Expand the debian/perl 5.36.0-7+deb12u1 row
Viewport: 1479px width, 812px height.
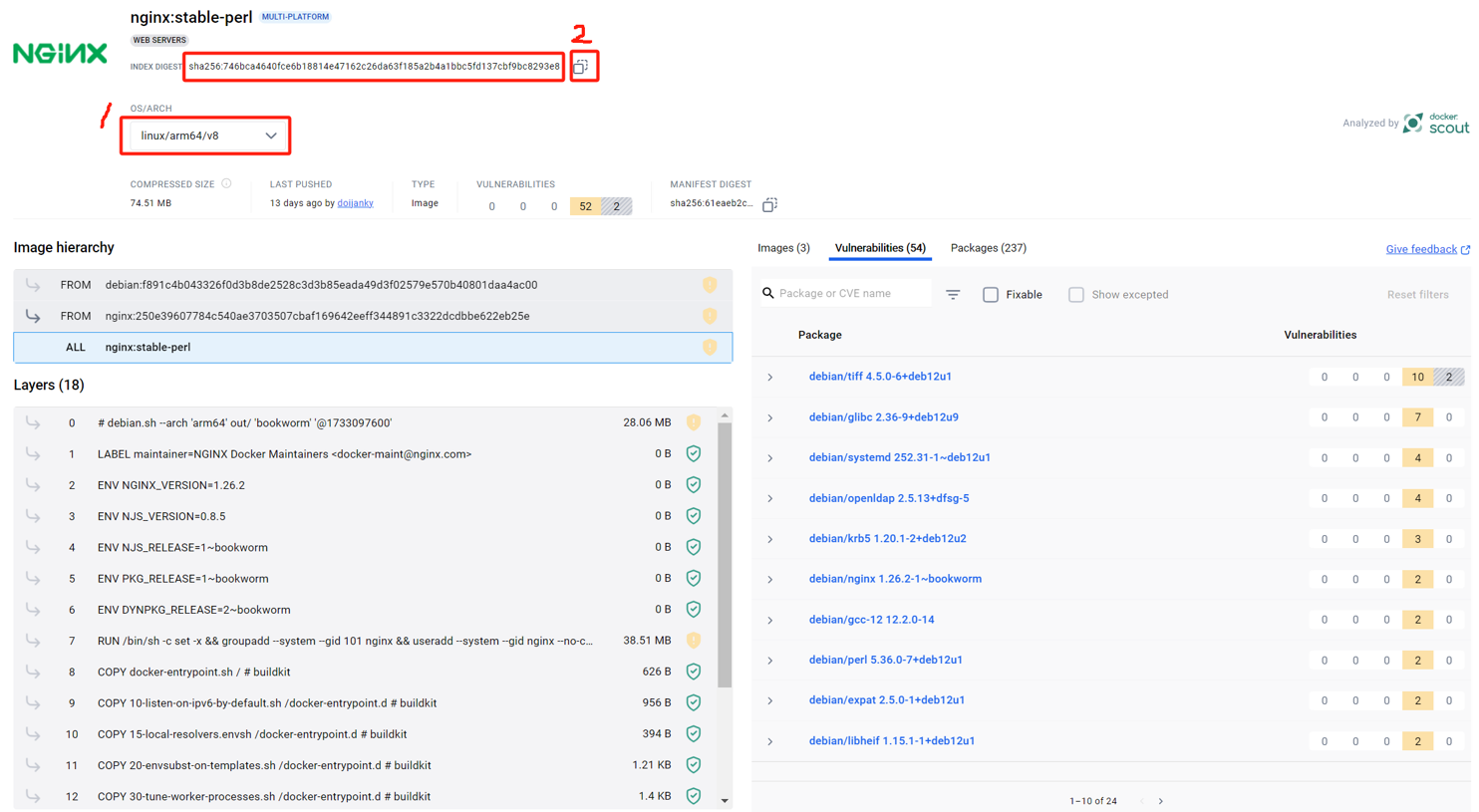click(x=770, y=661)
